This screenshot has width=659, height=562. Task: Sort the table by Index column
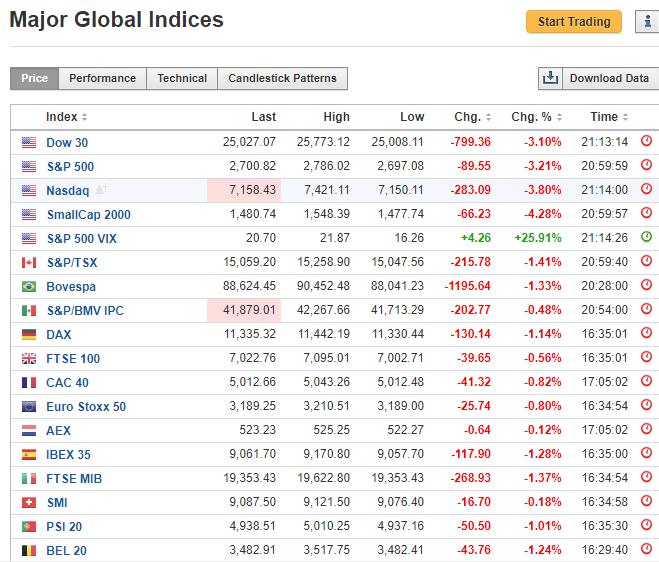[66, 116]
